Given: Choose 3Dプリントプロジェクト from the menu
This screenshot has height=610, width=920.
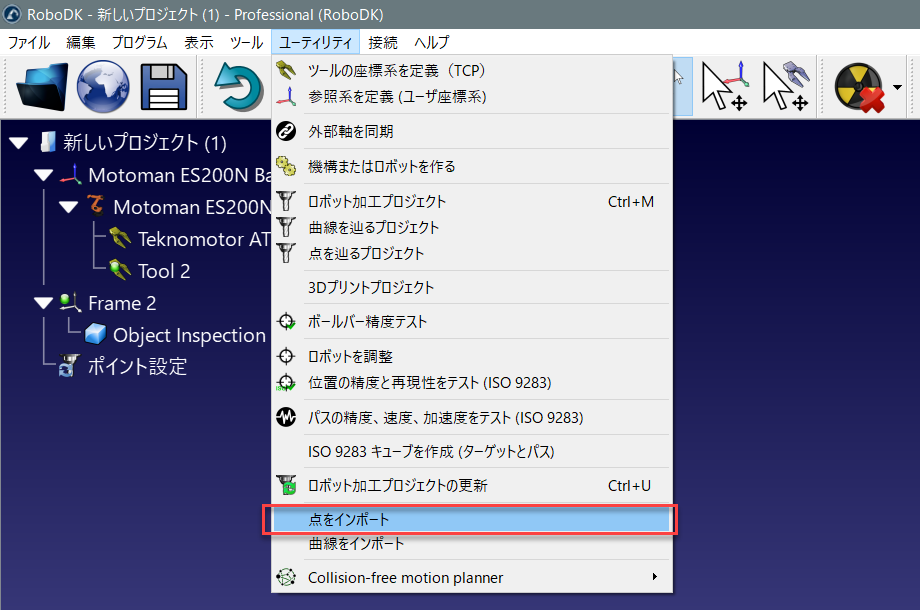Looking at the screenshot, I should [472, 287].
